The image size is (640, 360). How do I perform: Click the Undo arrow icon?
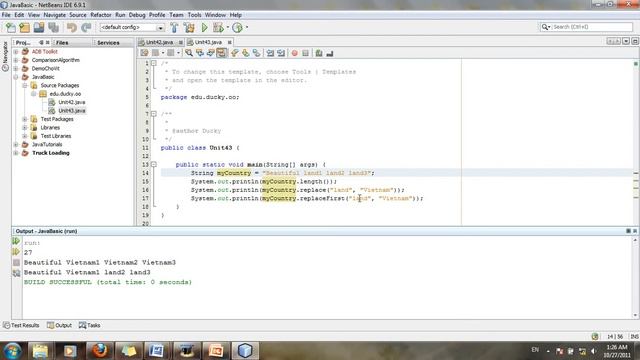click(72, 27)
